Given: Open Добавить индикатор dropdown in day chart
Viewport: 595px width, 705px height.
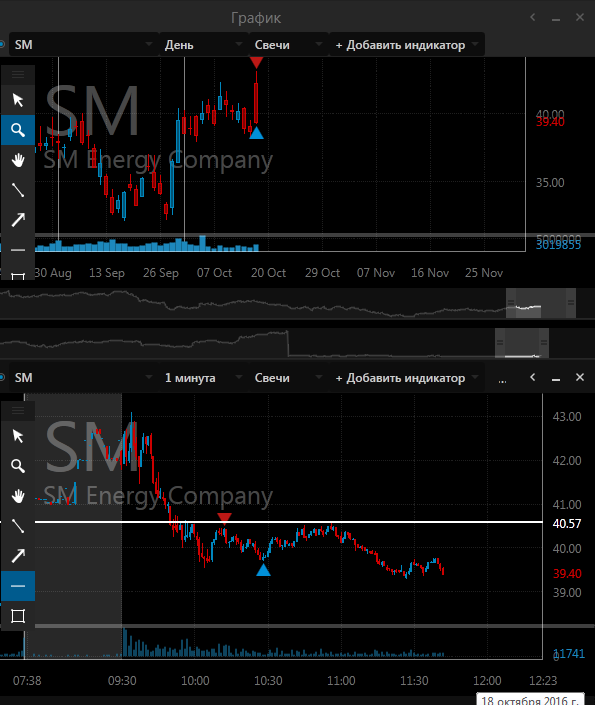Looking at the screenshot, I should (407, 45).
